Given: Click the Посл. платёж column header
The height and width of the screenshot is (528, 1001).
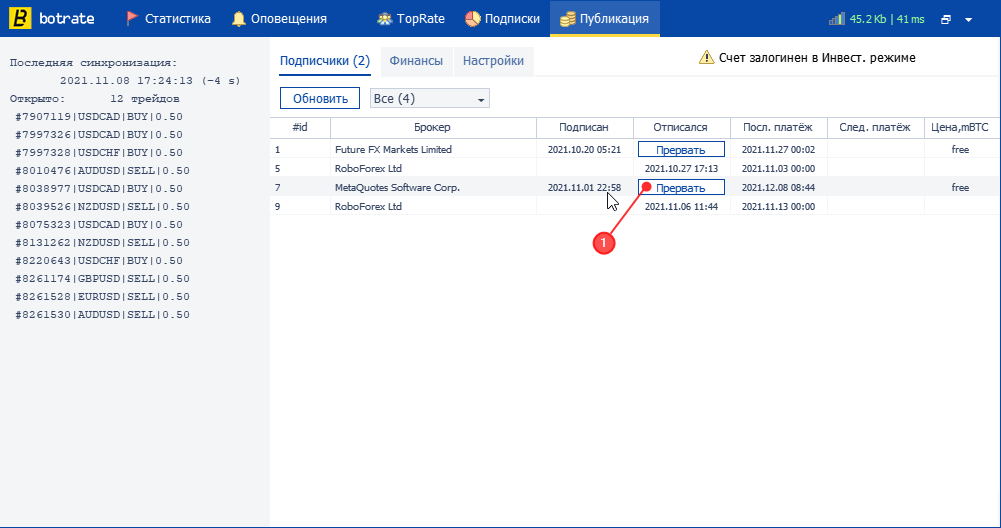Looking at the screenshot, I should click(778, 128).
